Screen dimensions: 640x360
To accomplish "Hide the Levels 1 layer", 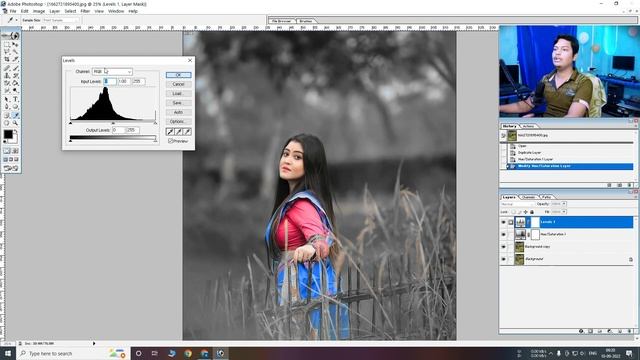I will coord(503,222).
